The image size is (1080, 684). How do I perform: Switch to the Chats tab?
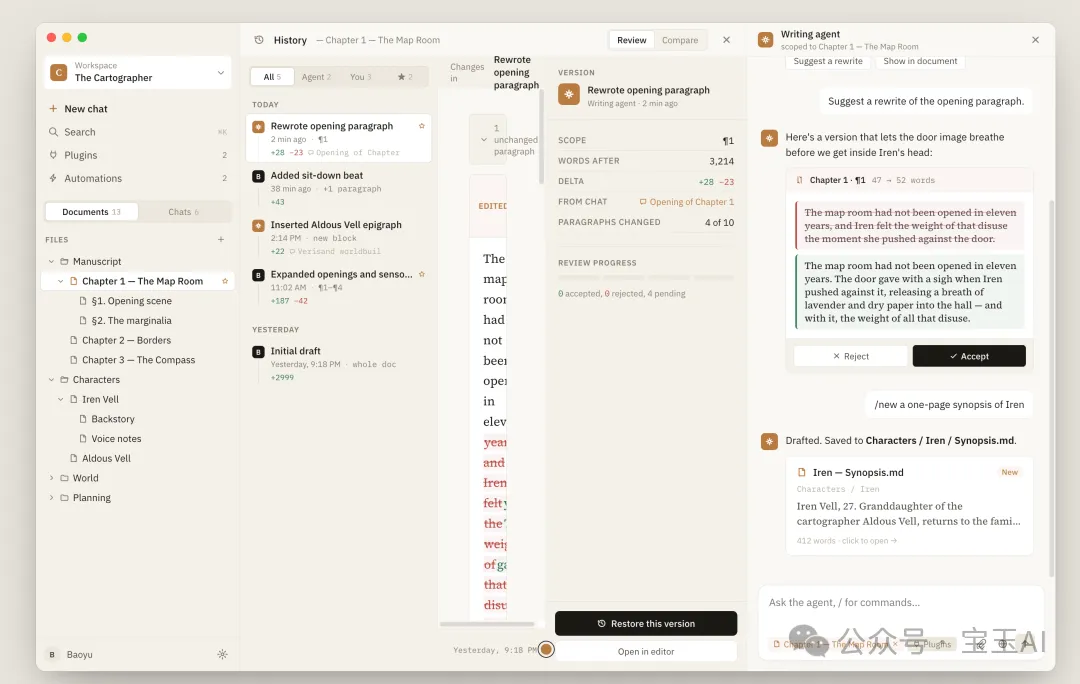pos(184,211)
